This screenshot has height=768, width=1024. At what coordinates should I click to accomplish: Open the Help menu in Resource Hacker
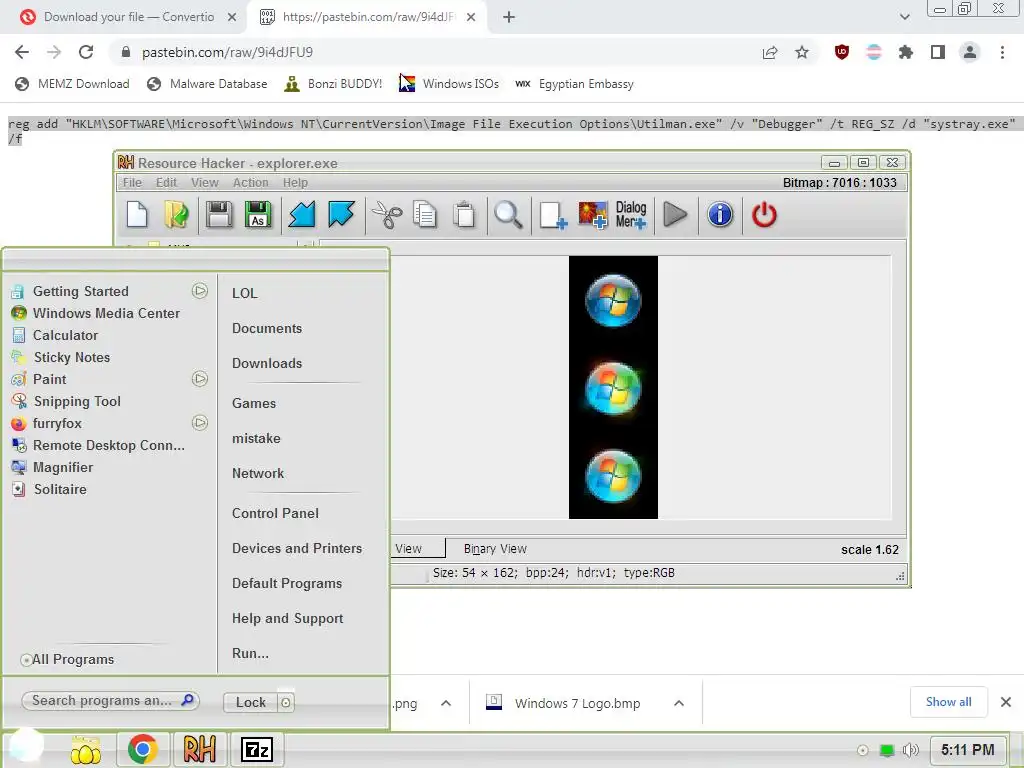295,183
